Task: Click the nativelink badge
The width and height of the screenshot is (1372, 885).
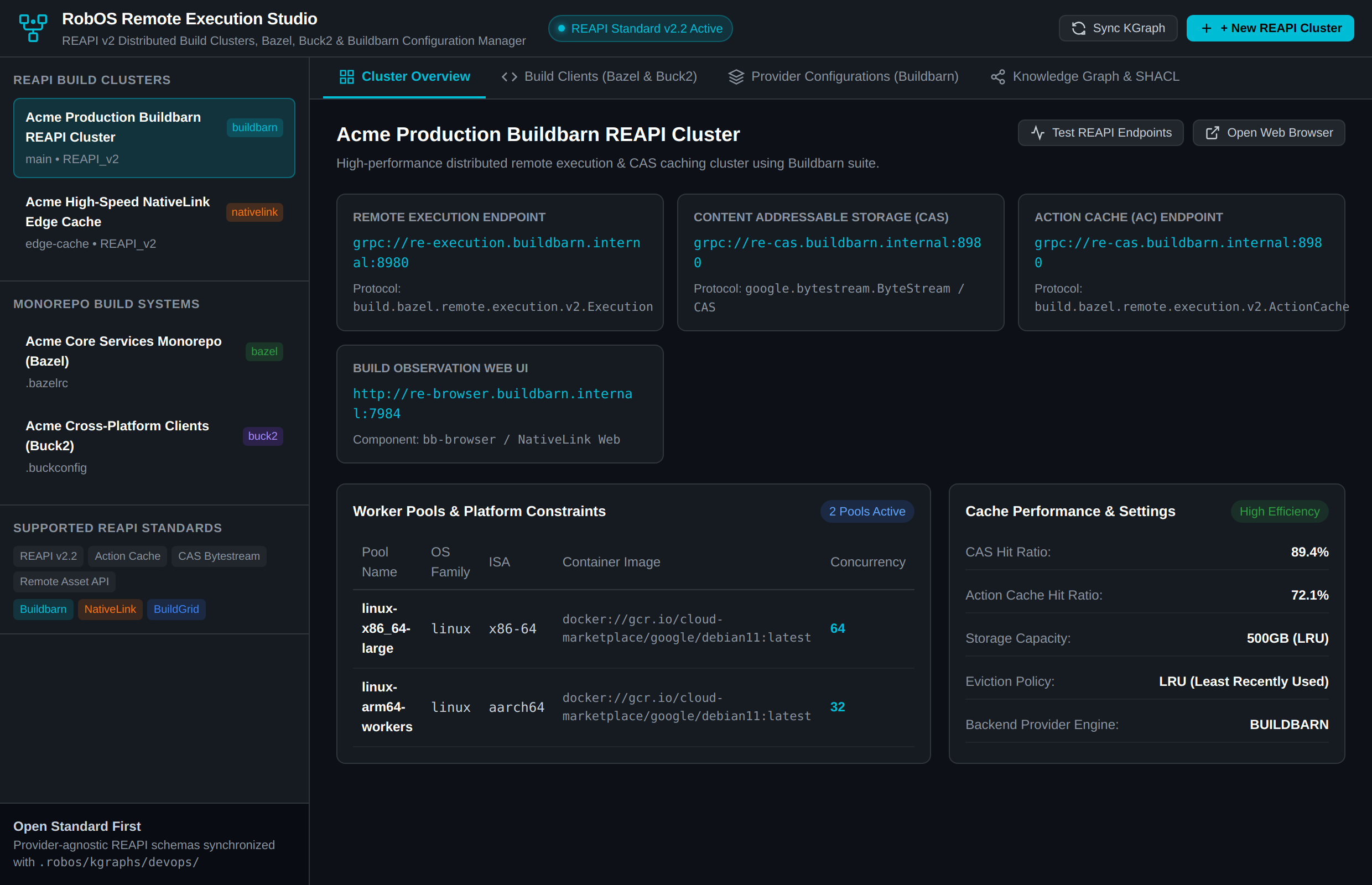Action: [254, 212]
